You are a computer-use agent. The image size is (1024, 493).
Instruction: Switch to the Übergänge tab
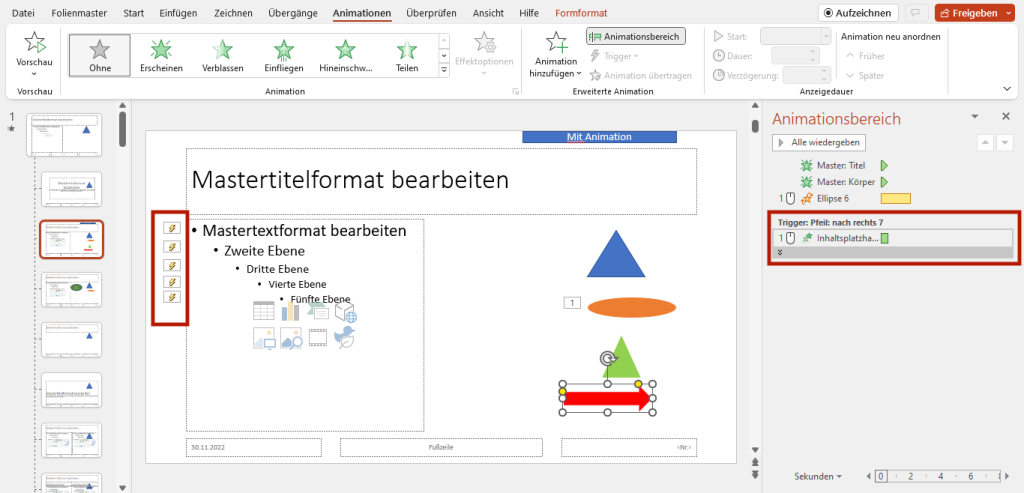295,13
